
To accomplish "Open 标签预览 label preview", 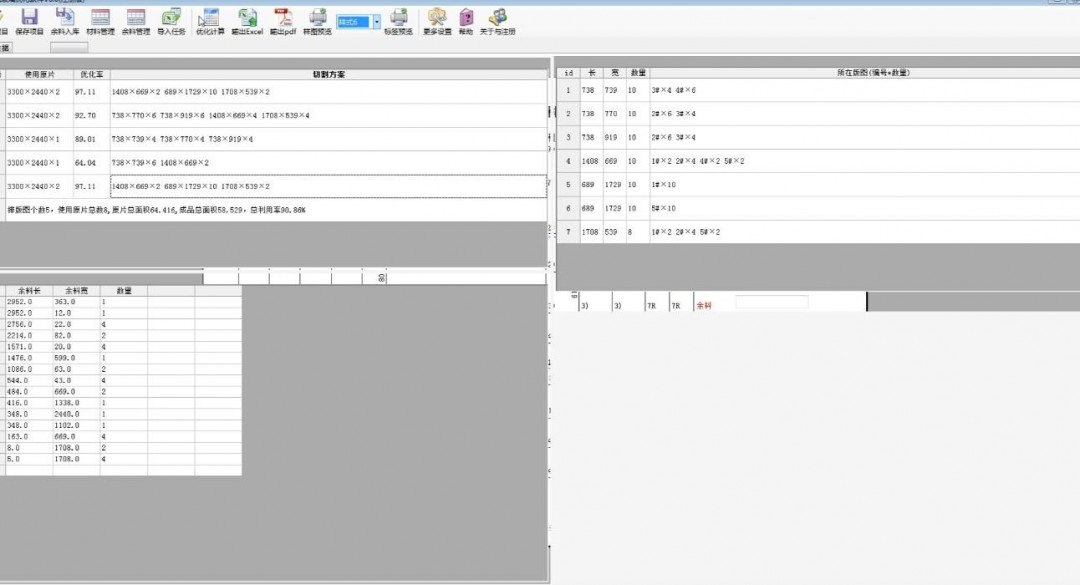I will [398, 20].
